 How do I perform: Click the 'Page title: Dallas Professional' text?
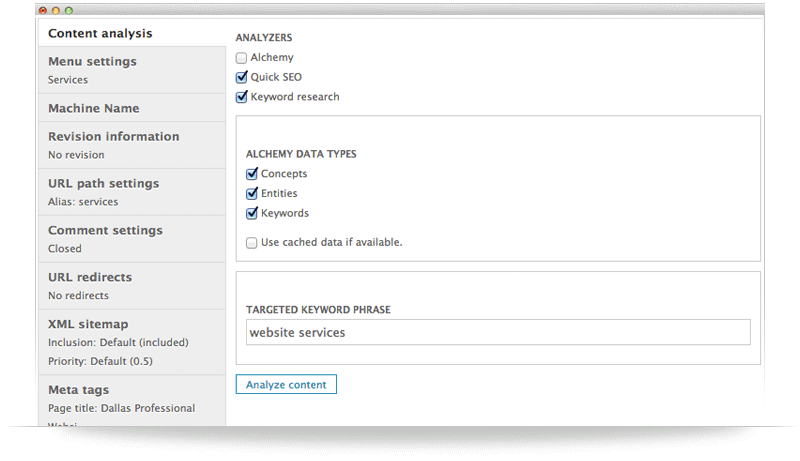(121, 408)
